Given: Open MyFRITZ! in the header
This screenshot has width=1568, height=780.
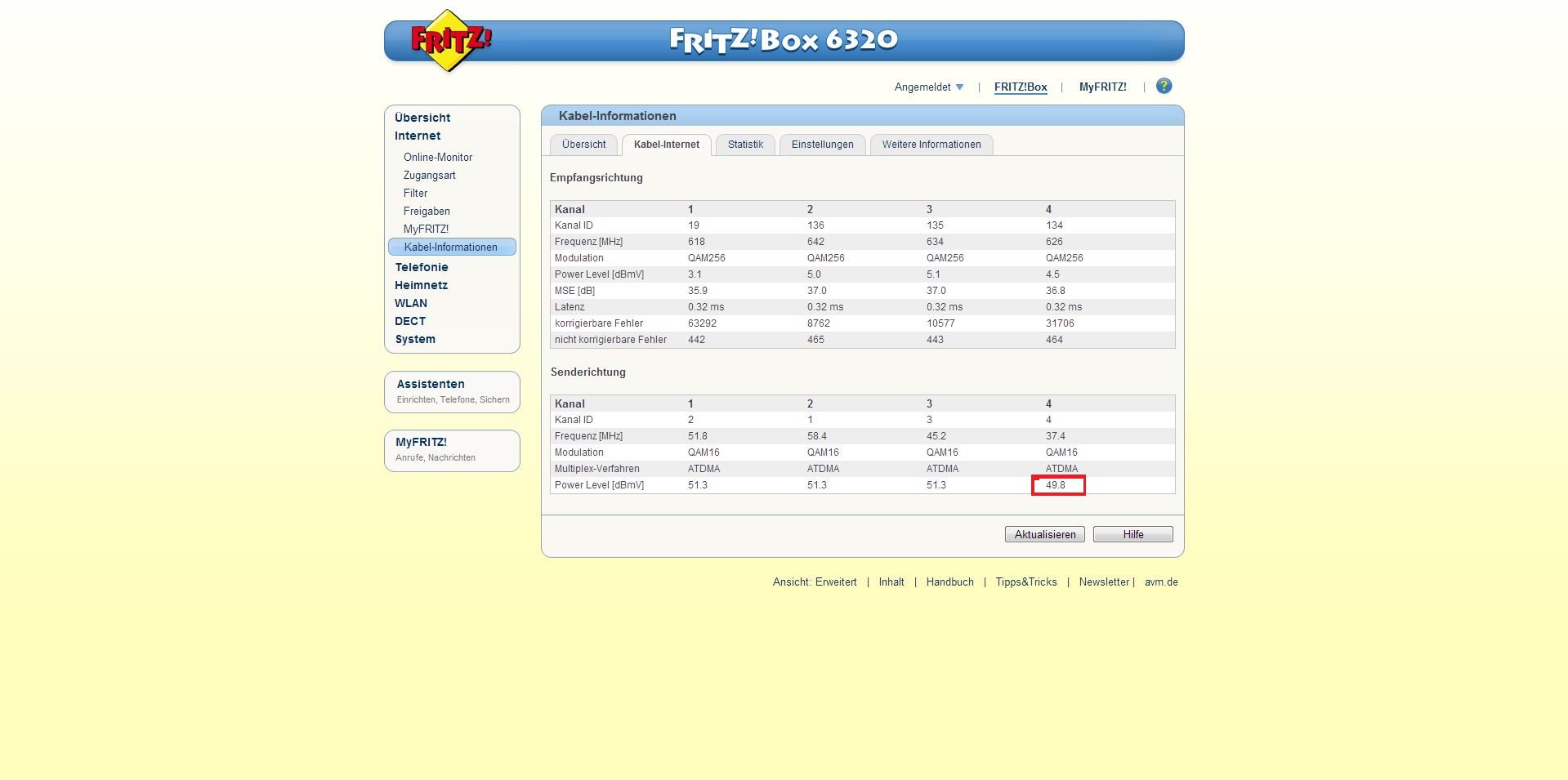Looking at the screenshot, I should pyautogui.click(x=1102, y=87).
